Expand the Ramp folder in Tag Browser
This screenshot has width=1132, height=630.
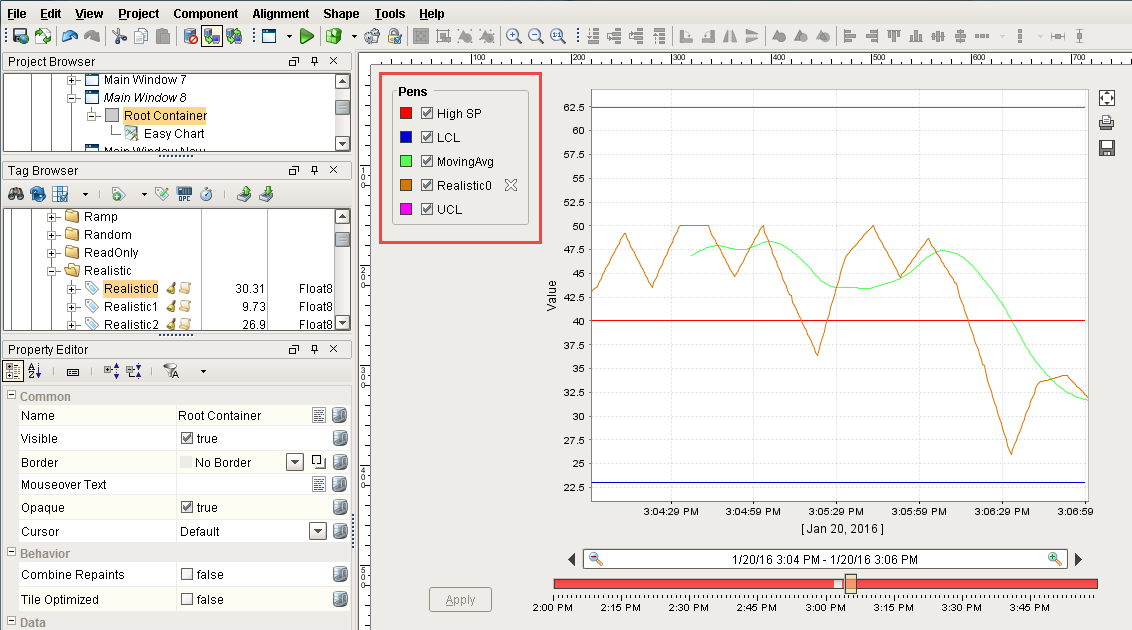[x=52, y=217]
